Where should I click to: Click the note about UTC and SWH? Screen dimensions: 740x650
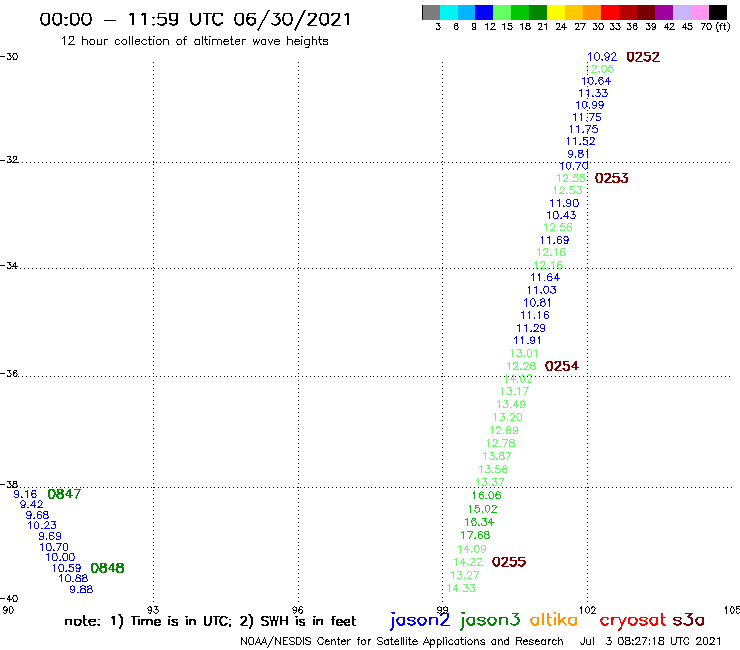coord(210,621)
